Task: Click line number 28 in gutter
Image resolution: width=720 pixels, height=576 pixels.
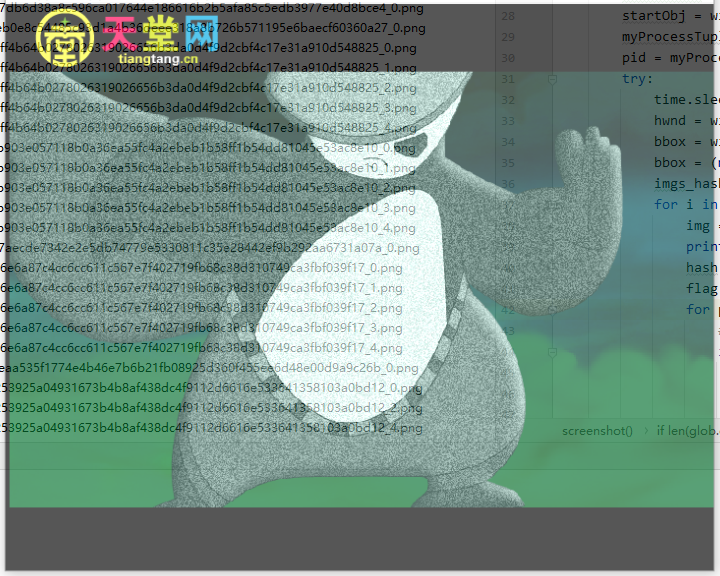Action: click(x=508, y=16)
